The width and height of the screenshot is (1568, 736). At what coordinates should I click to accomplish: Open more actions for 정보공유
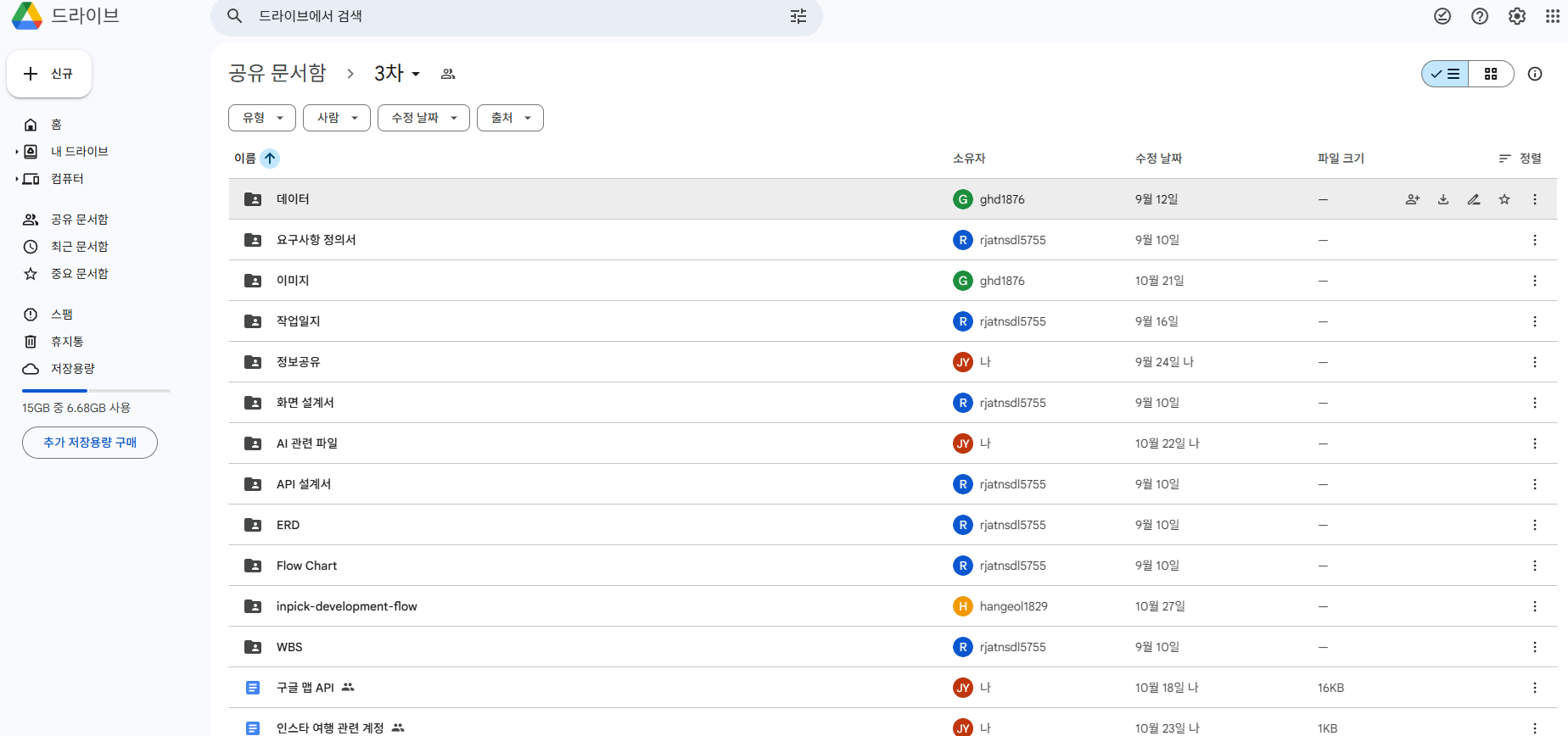coord(1535,362)
